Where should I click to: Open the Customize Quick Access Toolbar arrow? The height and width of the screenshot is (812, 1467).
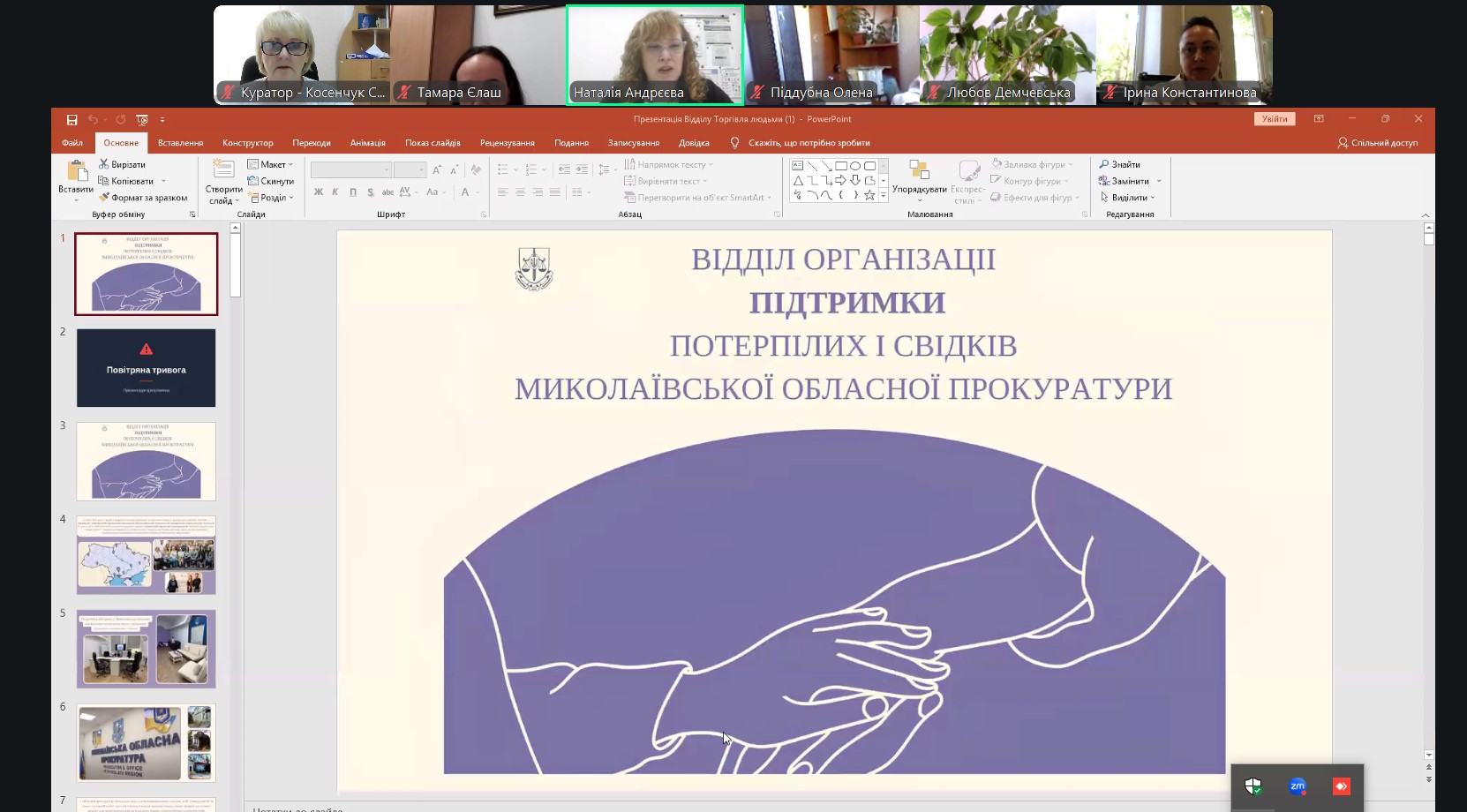162,119
